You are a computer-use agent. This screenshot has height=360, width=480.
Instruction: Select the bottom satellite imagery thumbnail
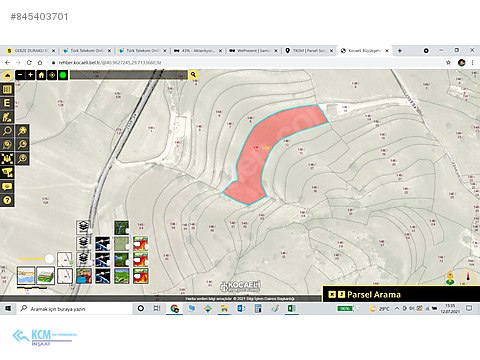(102, 276)
